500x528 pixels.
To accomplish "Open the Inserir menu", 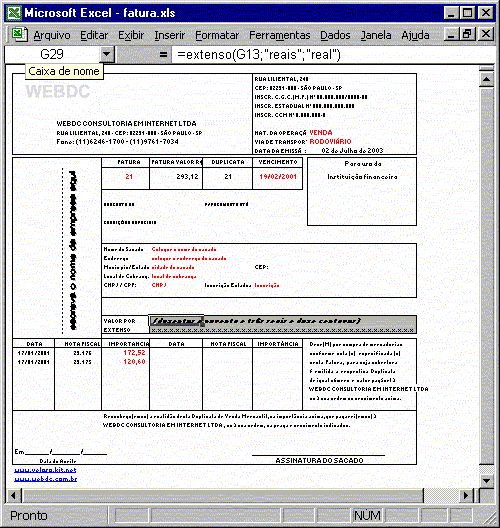I will click(169, 35).
